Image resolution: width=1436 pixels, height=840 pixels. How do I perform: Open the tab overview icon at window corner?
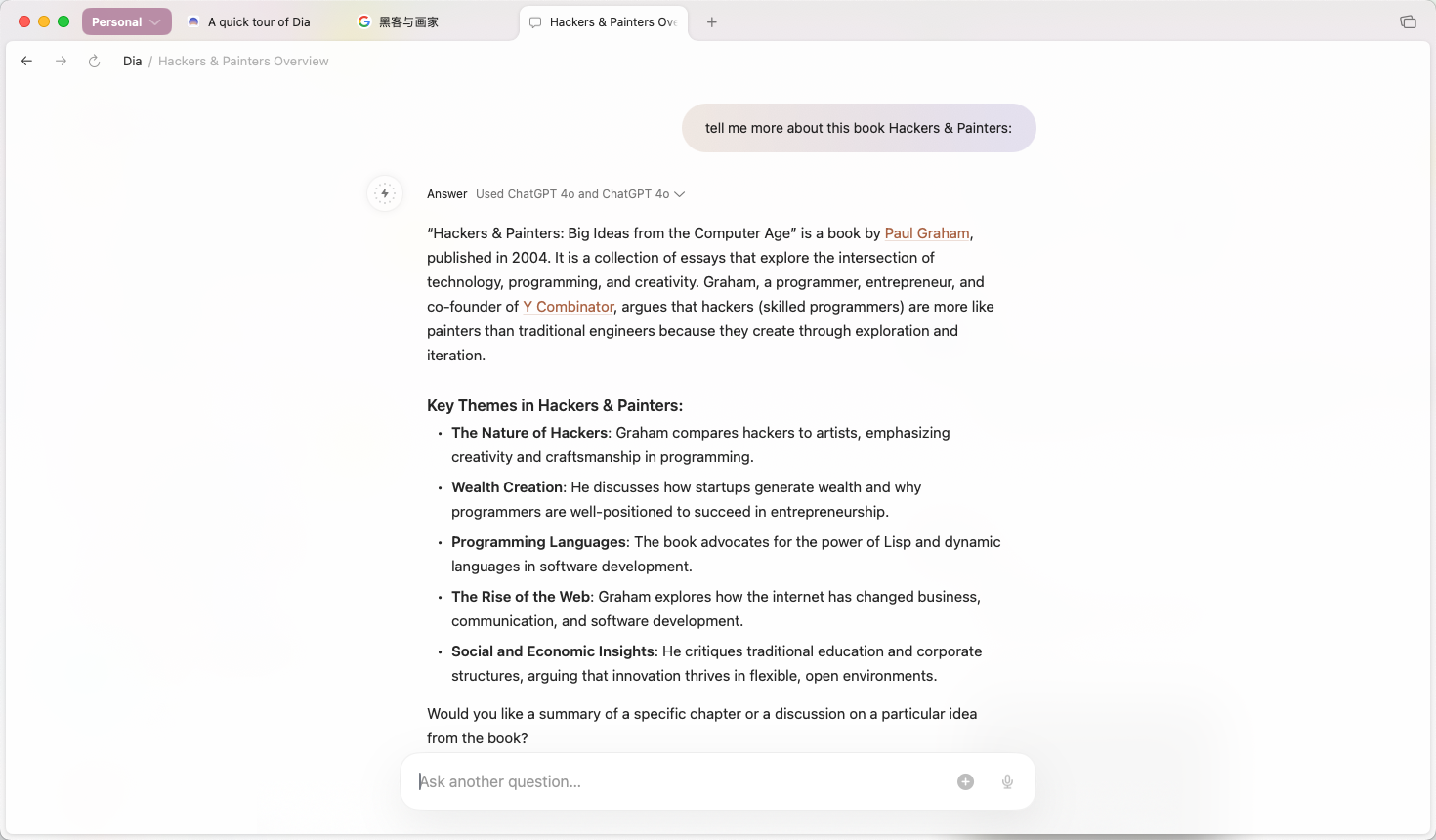(1408, 22)
